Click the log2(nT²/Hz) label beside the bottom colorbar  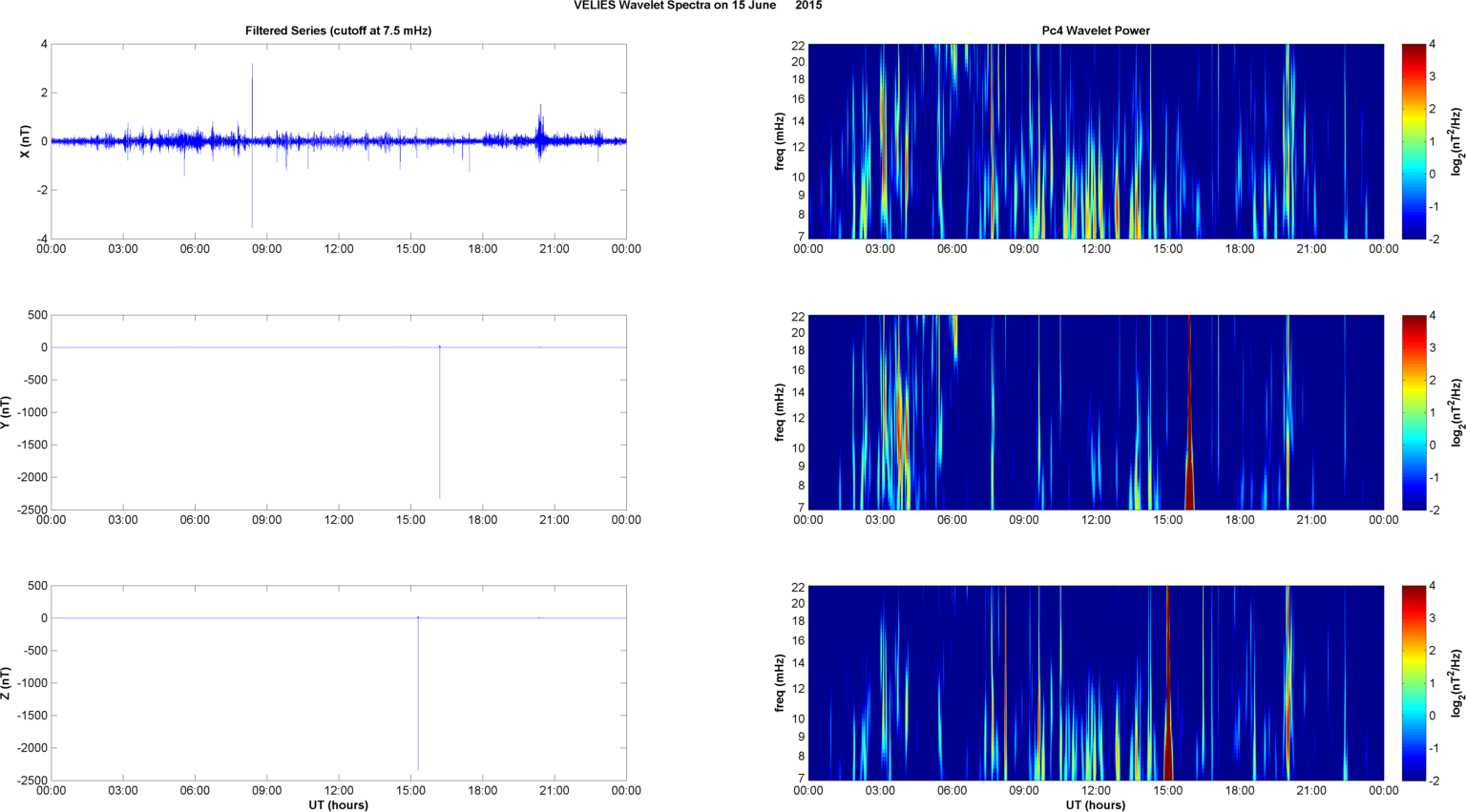[x=1456, y=683]
